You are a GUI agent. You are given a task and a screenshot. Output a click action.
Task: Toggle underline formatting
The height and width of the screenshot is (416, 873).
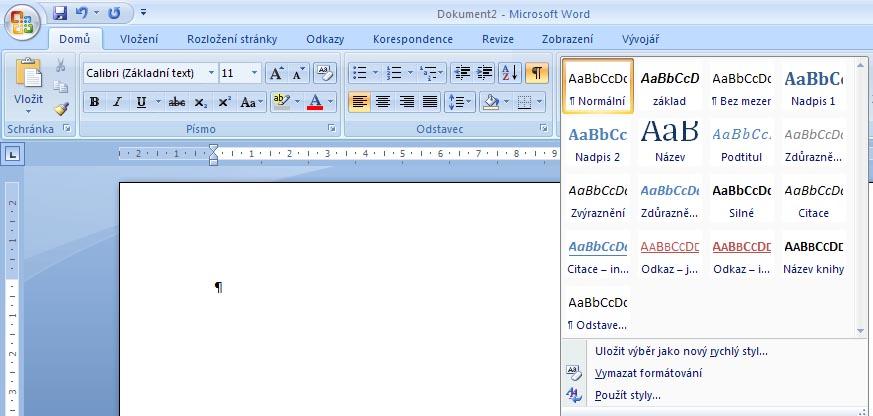pyautogui.click(x=141, y=102)
